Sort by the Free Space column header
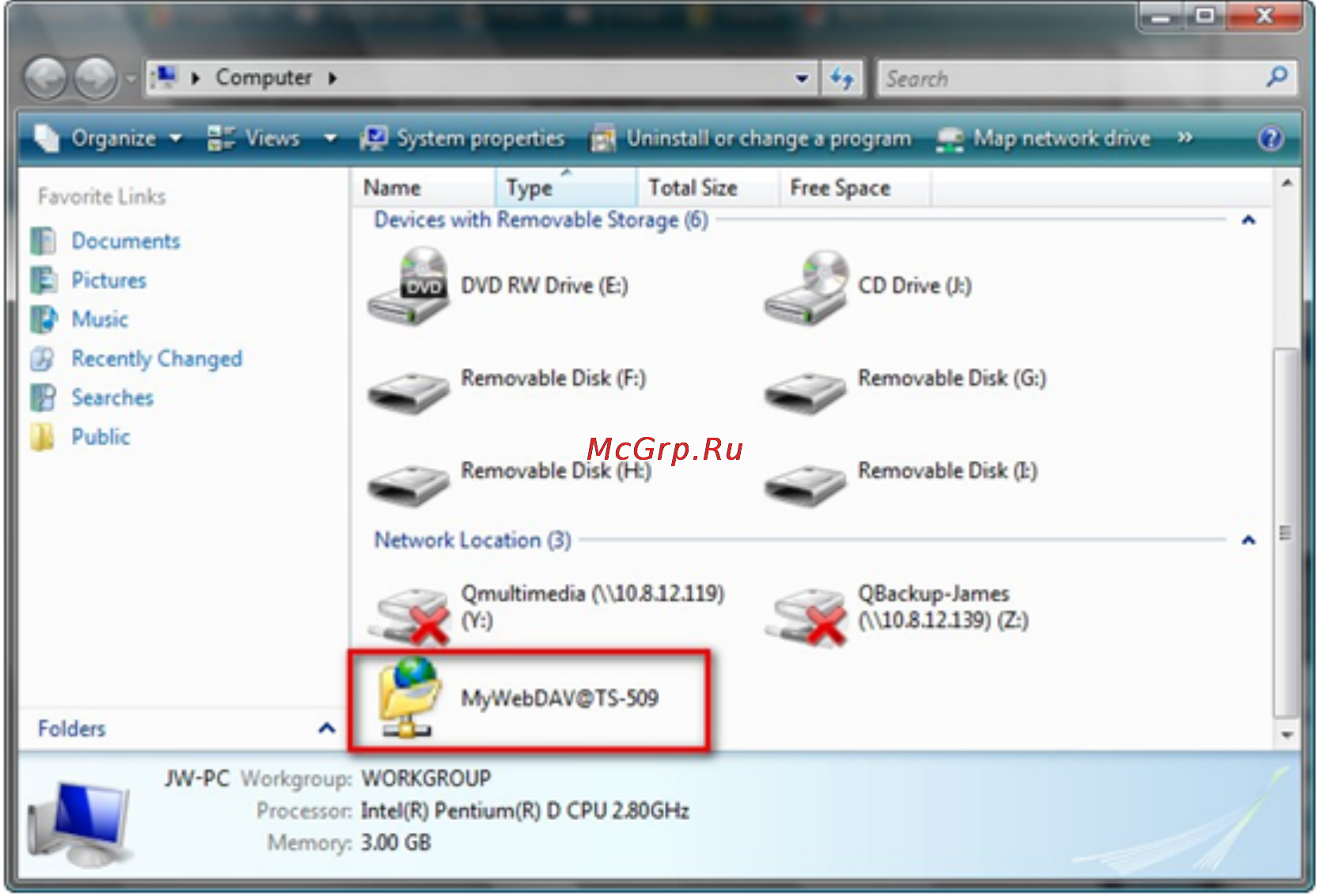 point(856,188)
